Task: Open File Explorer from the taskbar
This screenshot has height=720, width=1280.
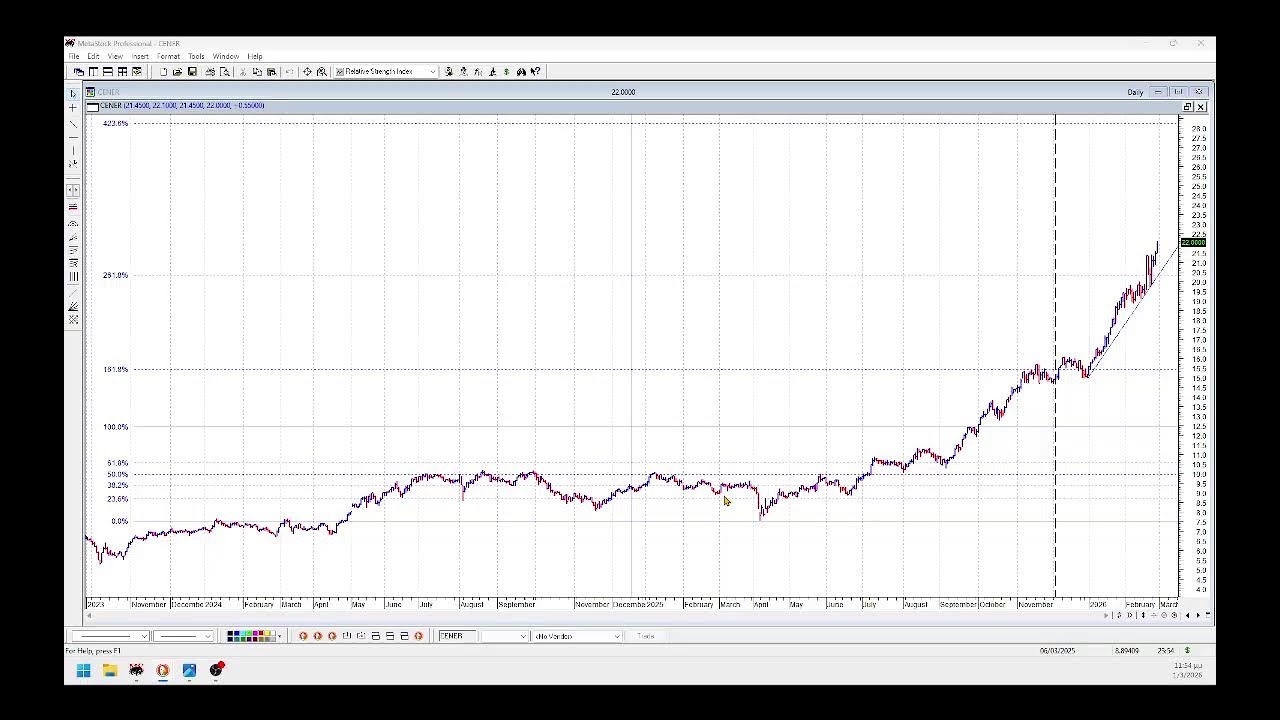Action: (110, 670)
